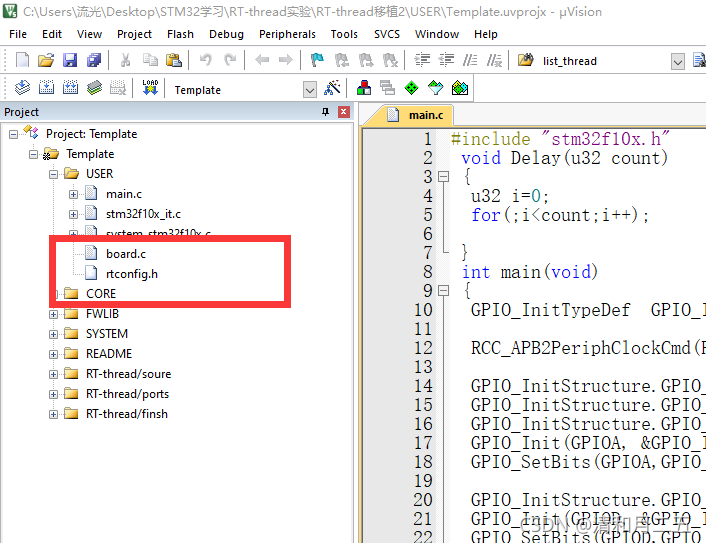Open the Template target dropdown arrow
706x543 pixels.
pyautogui.click(x=310, y=90)
